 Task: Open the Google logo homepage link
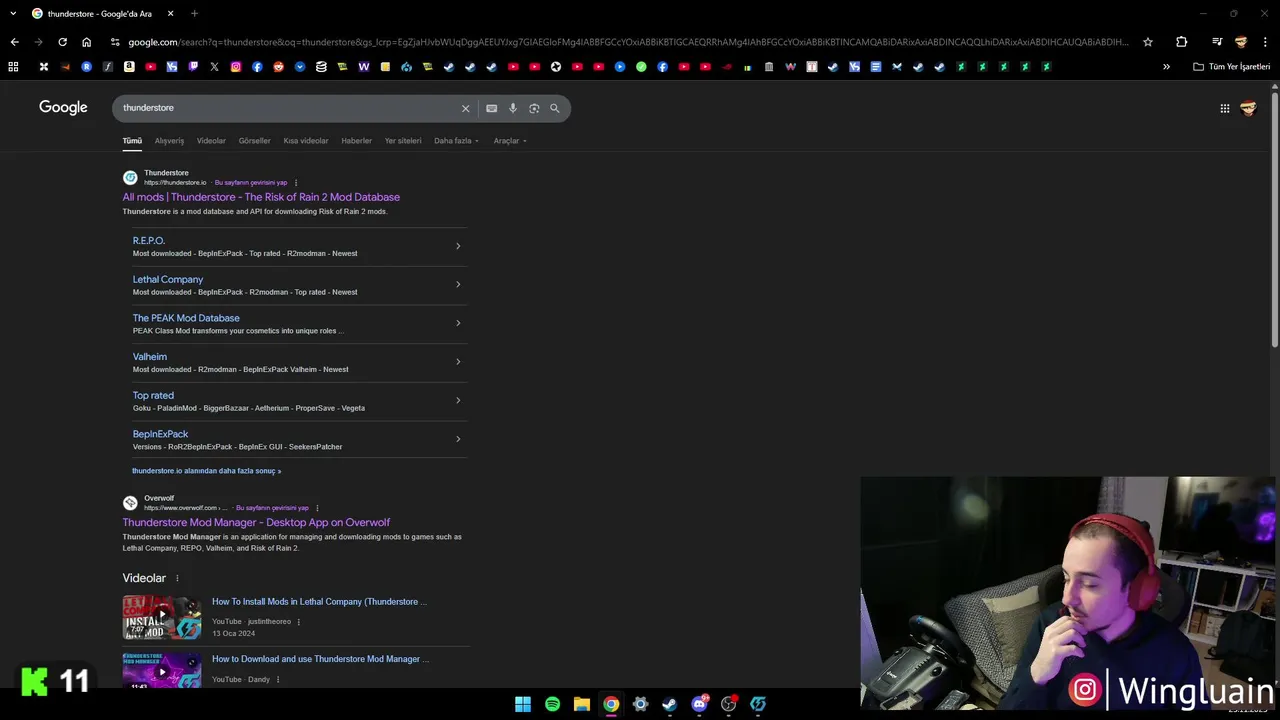pyautogui.click(x=63, y=107)
